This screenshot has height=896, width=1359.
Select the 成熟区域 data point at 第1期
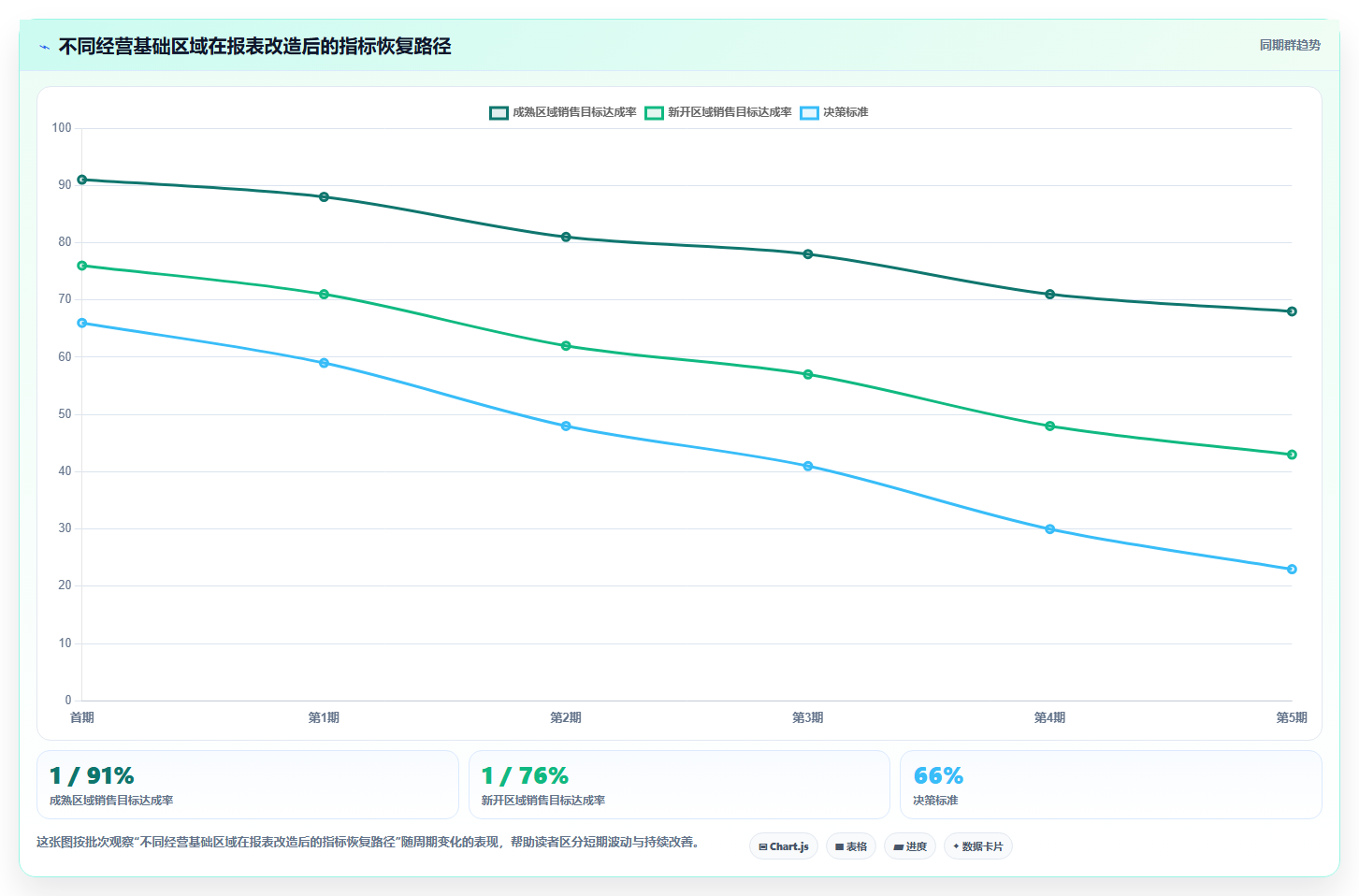tap(324, 197)
